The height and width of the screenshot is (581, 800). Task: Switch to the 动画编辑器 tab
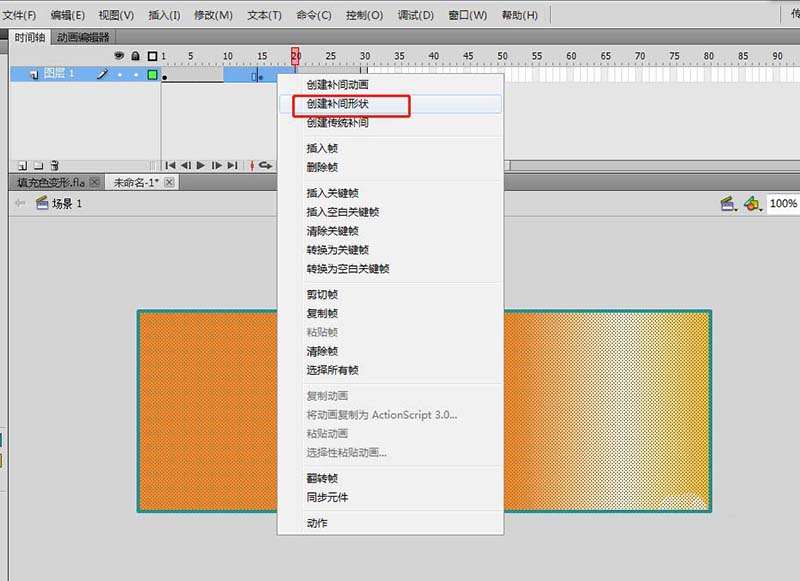(83, 37)
